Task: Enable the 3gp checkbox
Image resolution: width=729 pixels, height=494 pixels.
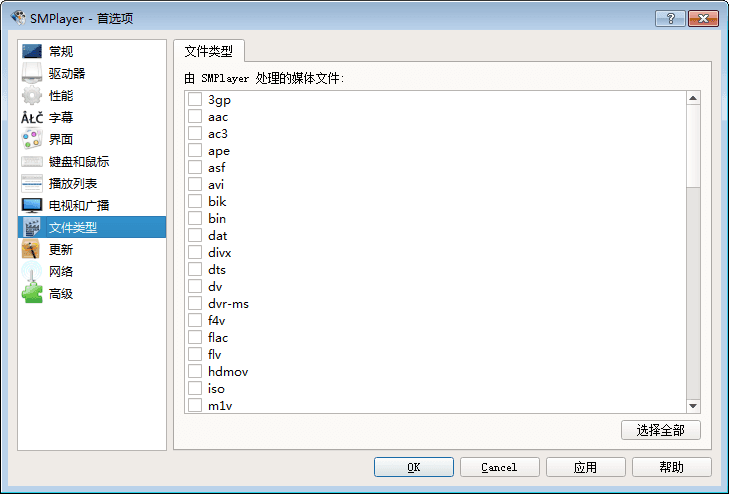Action: 195,99
